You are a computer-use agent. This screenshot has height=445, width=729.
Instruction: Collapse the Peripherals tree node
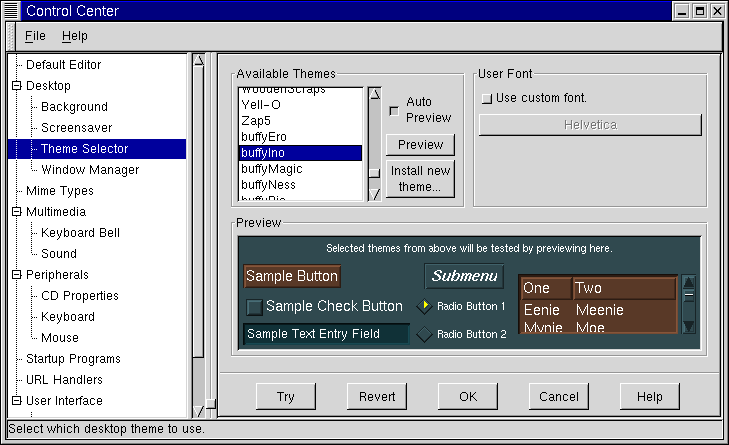point(16,275)
